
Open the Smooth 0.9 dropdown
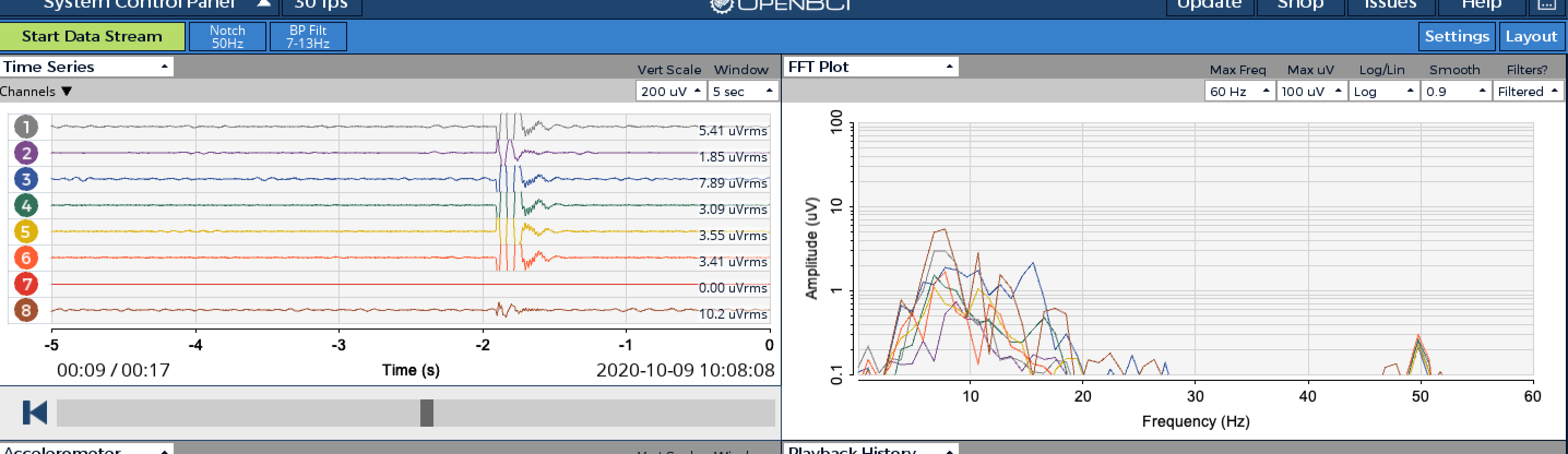1456,91
